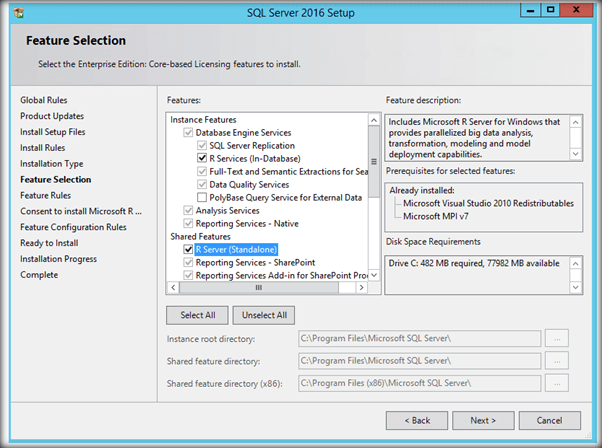Viewport: 602px width, 448px height.
Task: Select Global Rules step in sidebar
Action: click(44, 100)
